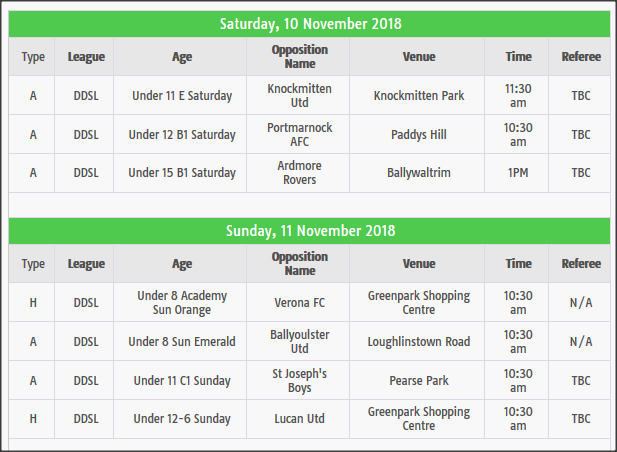Click Under 12-6 Sunday age cell

point(180,419)
